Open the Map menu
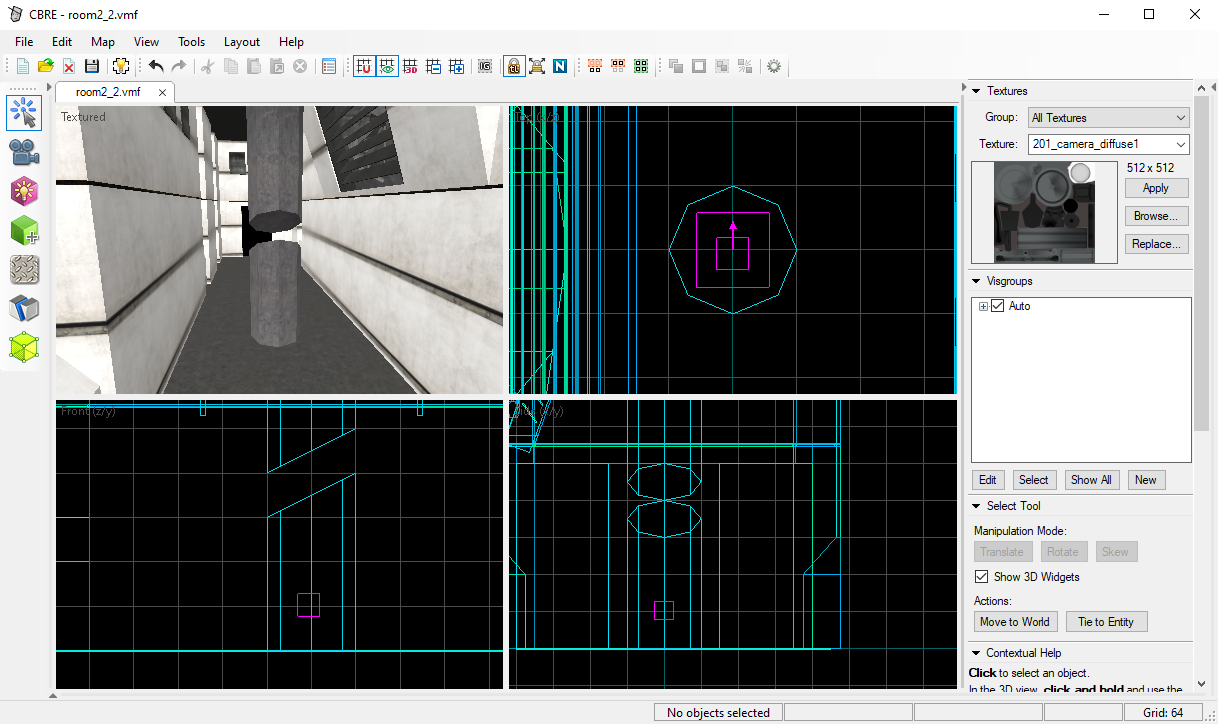Viewport: 1218px width, 724px height. tap(103, 42)
